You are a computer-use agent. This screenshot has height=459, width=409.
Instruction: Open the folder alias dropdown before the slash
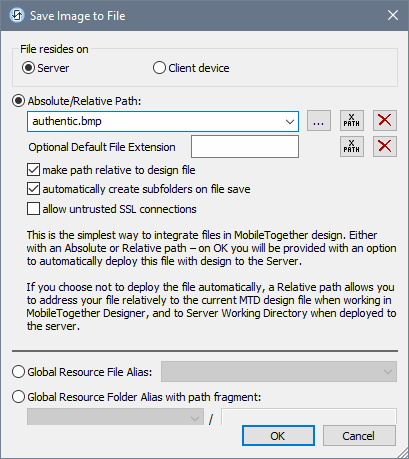115,417
